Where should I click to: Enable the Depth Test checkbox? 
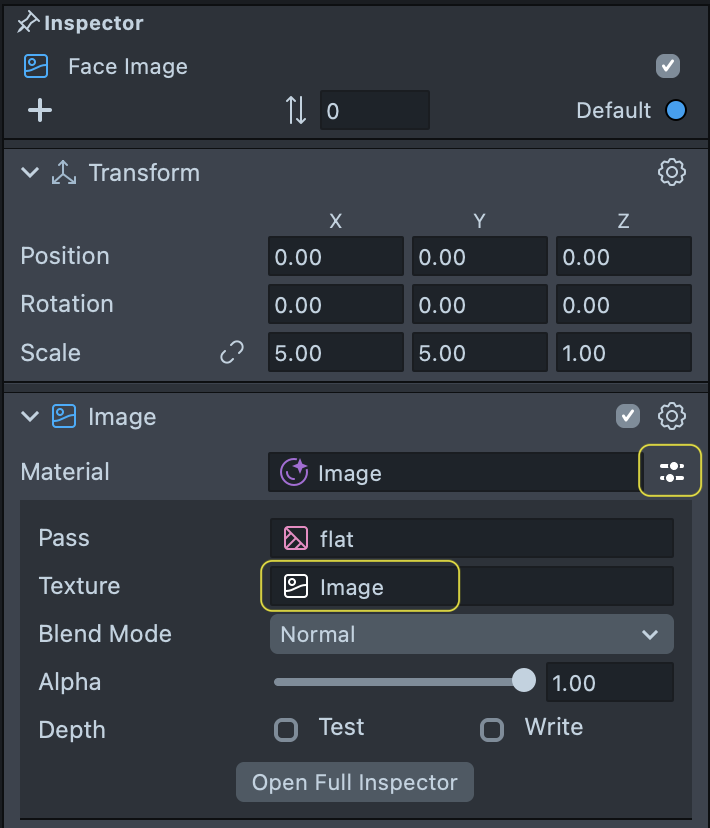tap(287, 730)
